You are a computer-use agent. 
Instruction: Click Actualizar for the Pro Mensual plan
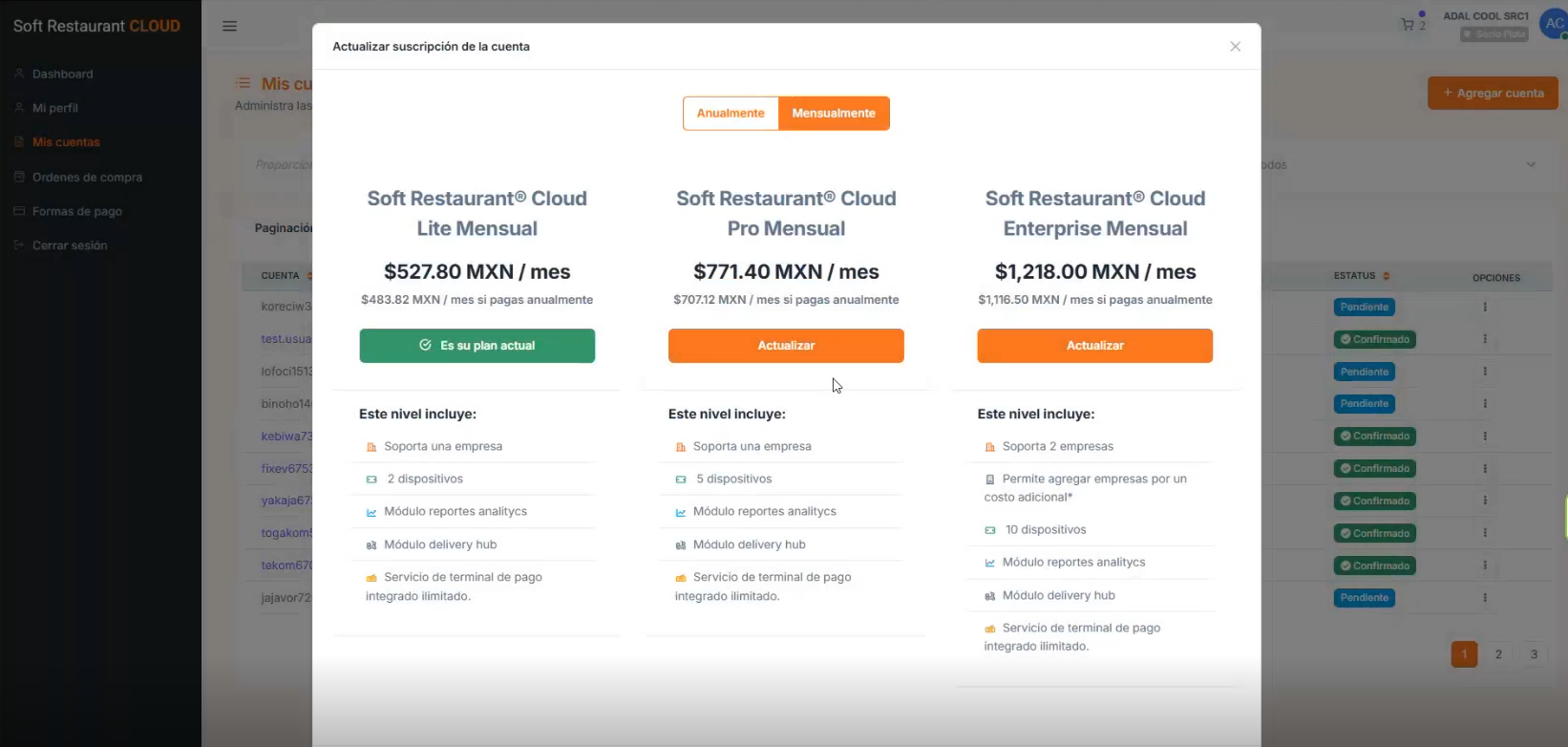[786, 346]
